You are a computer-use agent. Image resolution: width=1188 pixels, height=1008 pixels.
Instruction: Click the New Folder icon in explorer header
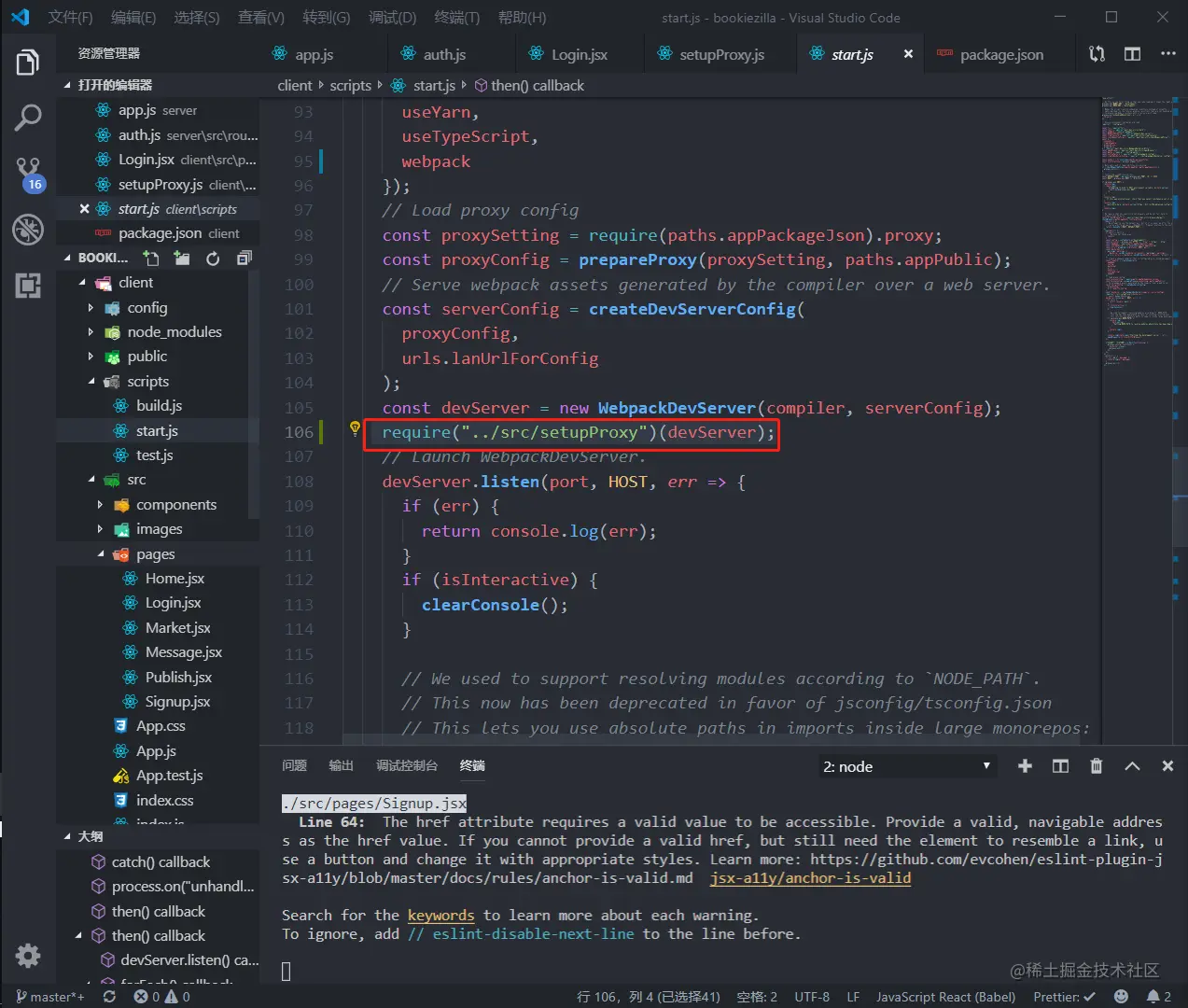tap(181, 259)
